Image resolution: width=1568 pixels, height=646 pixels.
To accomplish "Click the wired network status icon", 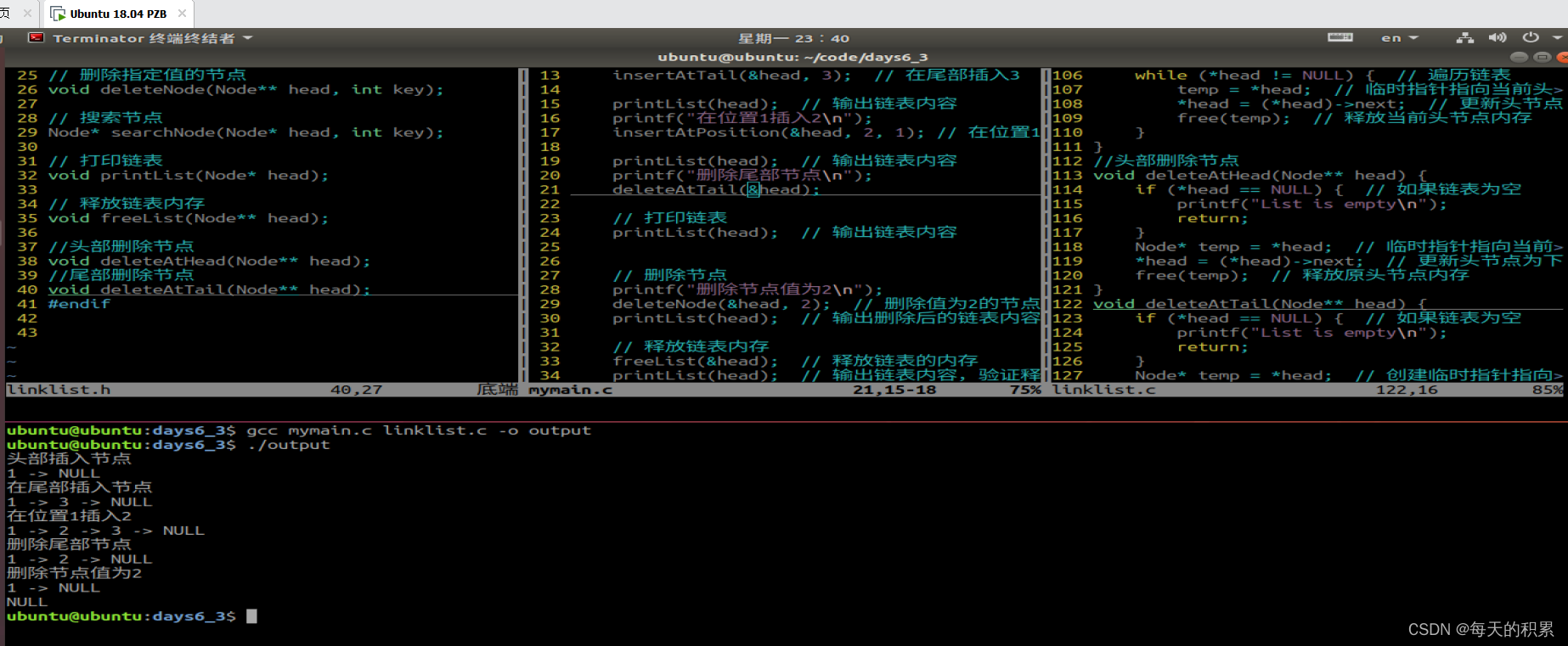I will [x=1464, y=37].
